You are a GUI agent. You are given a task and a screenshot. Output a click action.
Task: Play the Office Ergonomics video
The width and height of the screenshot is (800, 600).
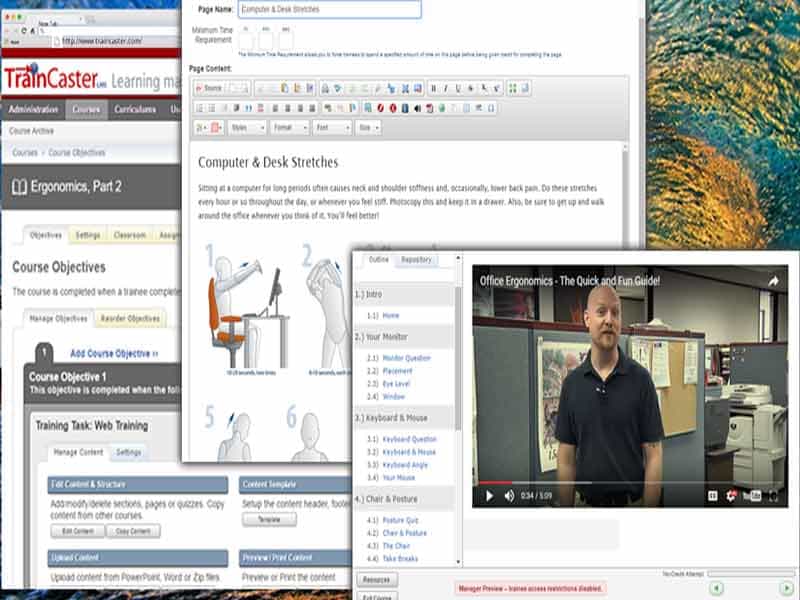click(489, 495)
